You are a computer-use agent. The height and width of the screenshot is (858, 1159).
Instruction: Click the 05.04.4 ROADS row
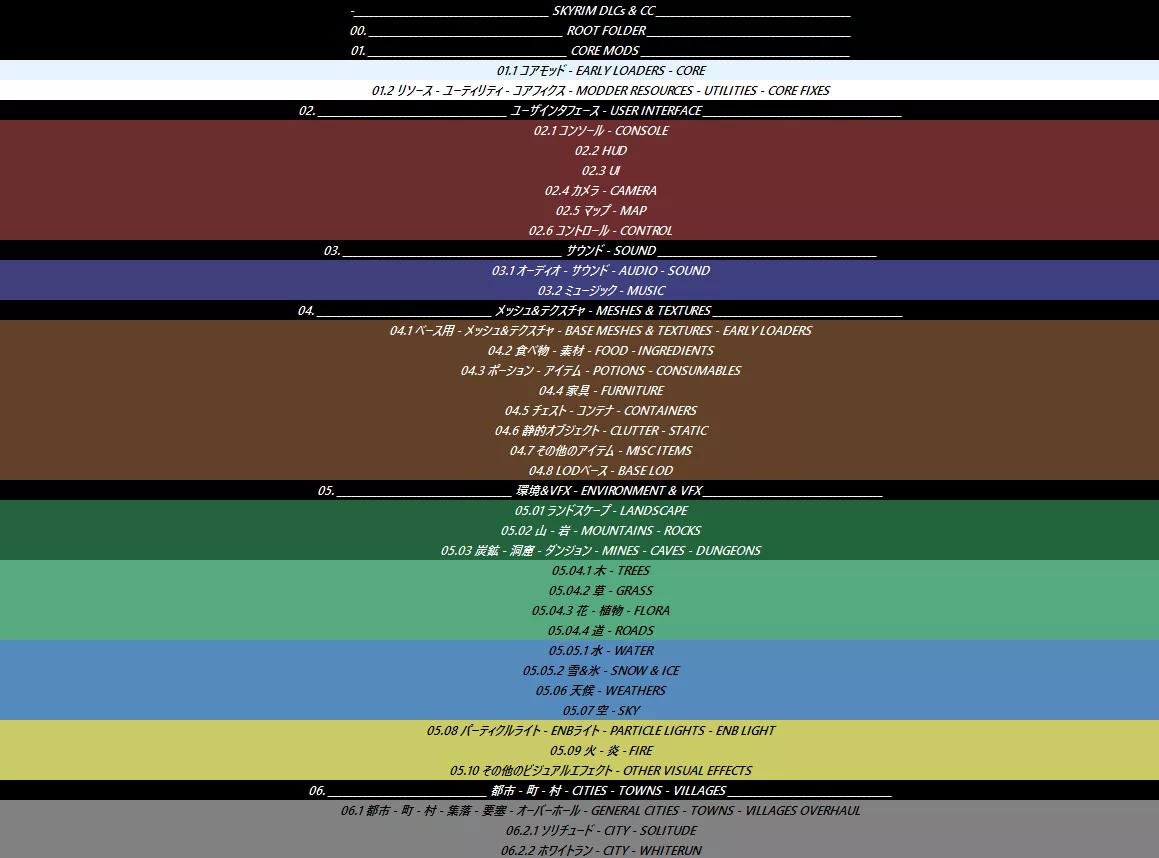click(580, 630)
